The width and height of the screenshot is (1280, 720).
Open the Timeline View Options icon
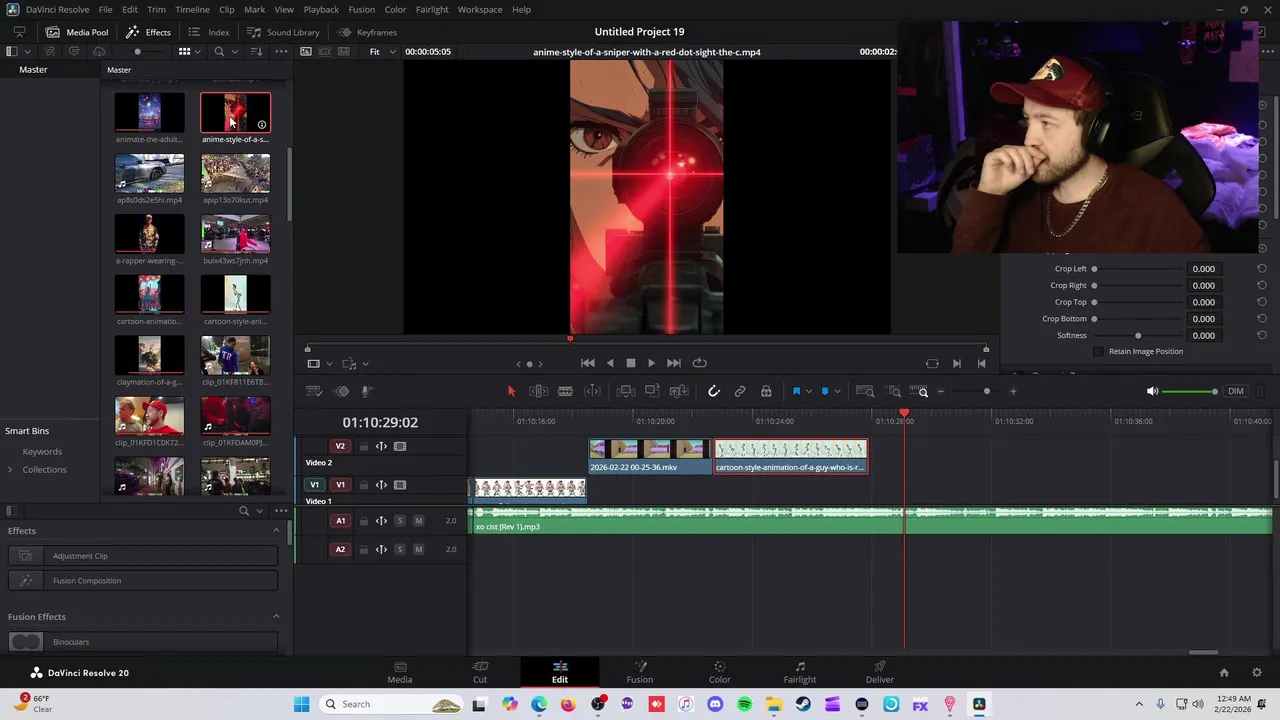[x=314, y=391]
